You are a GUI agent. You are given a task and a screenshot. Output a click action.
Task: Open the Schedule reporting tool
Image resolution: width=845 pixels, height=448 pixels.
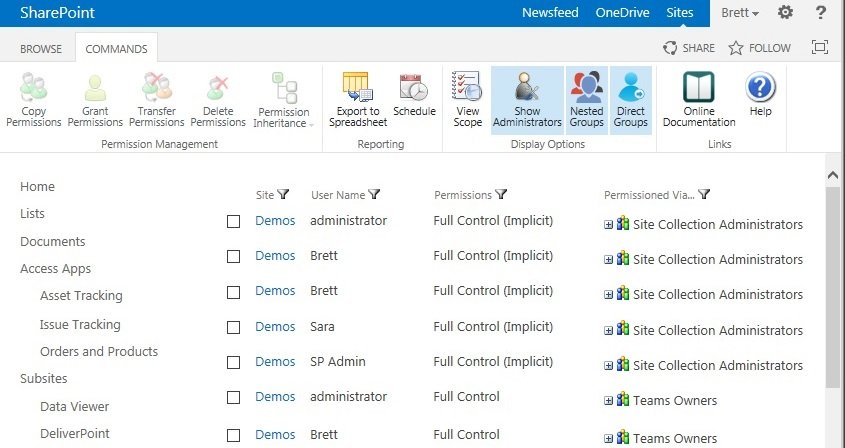point(414,88)
